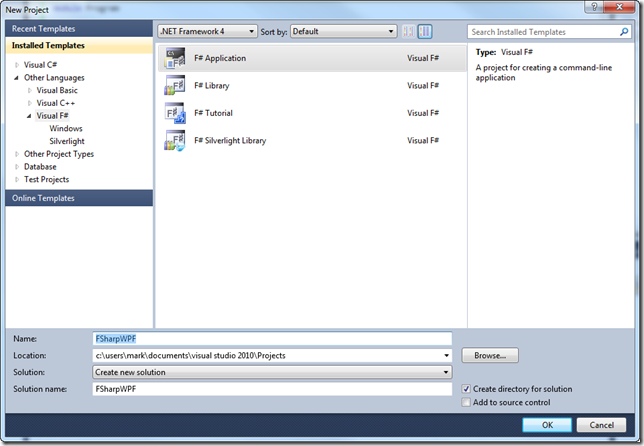Open the Online Templates section
The width and height of the screenshot is (644, 446).
(x=79, y=198)
